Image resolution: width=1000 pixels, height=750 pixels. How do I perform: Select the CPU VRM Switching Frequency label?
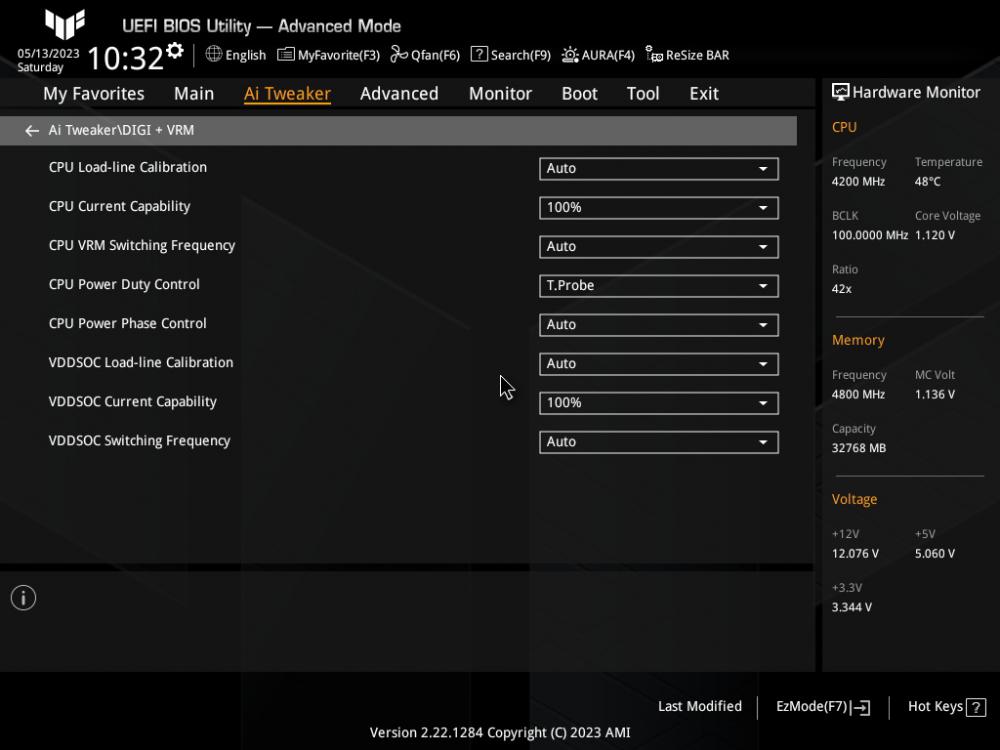(142, 246)
